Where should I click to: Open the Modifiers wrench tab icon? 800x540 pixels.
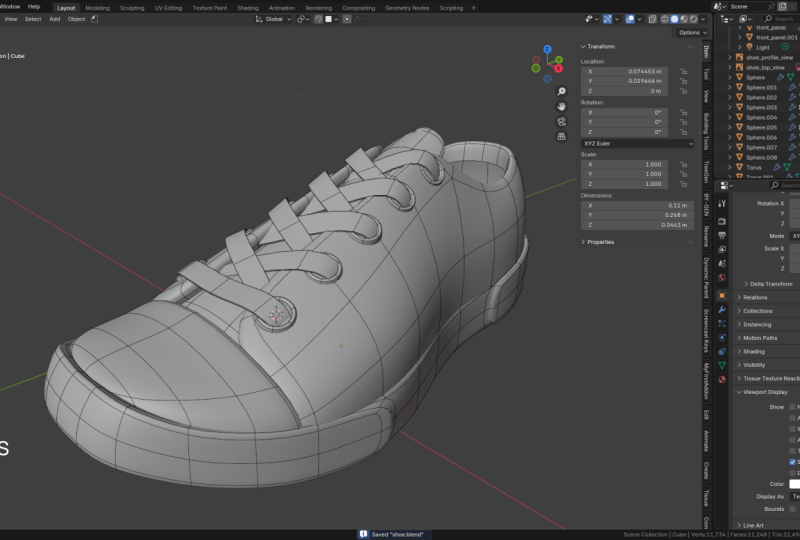click(x=722, y=309)
